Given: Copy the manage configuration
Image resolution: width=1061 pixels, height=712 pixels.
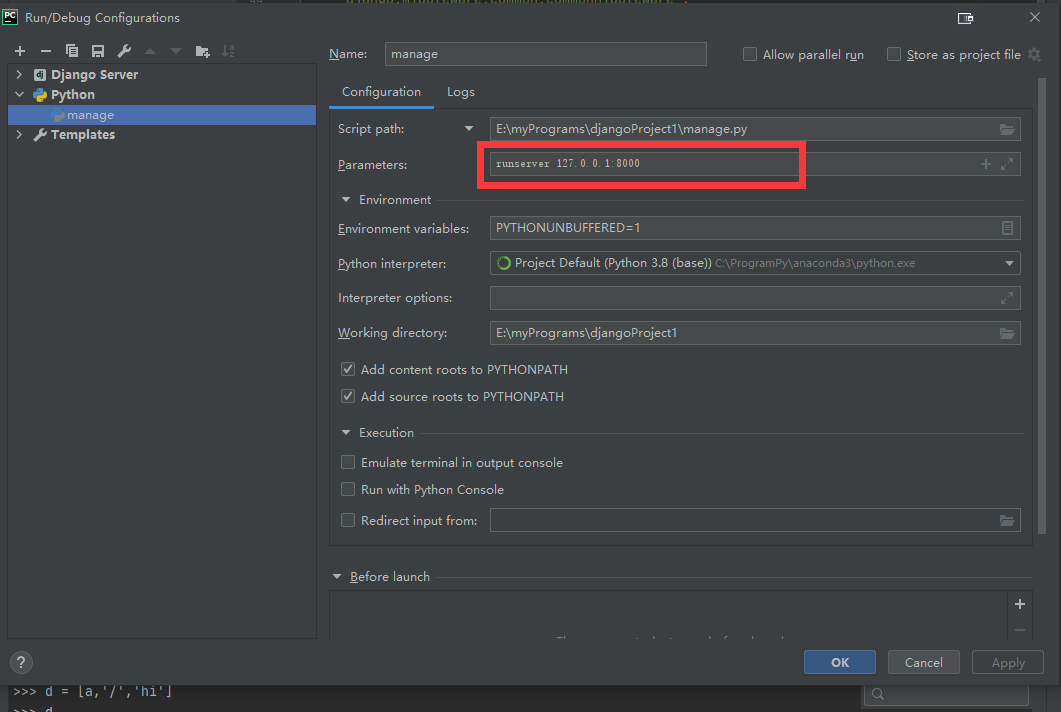Looking at the screenshot, I should coord(71,50).
